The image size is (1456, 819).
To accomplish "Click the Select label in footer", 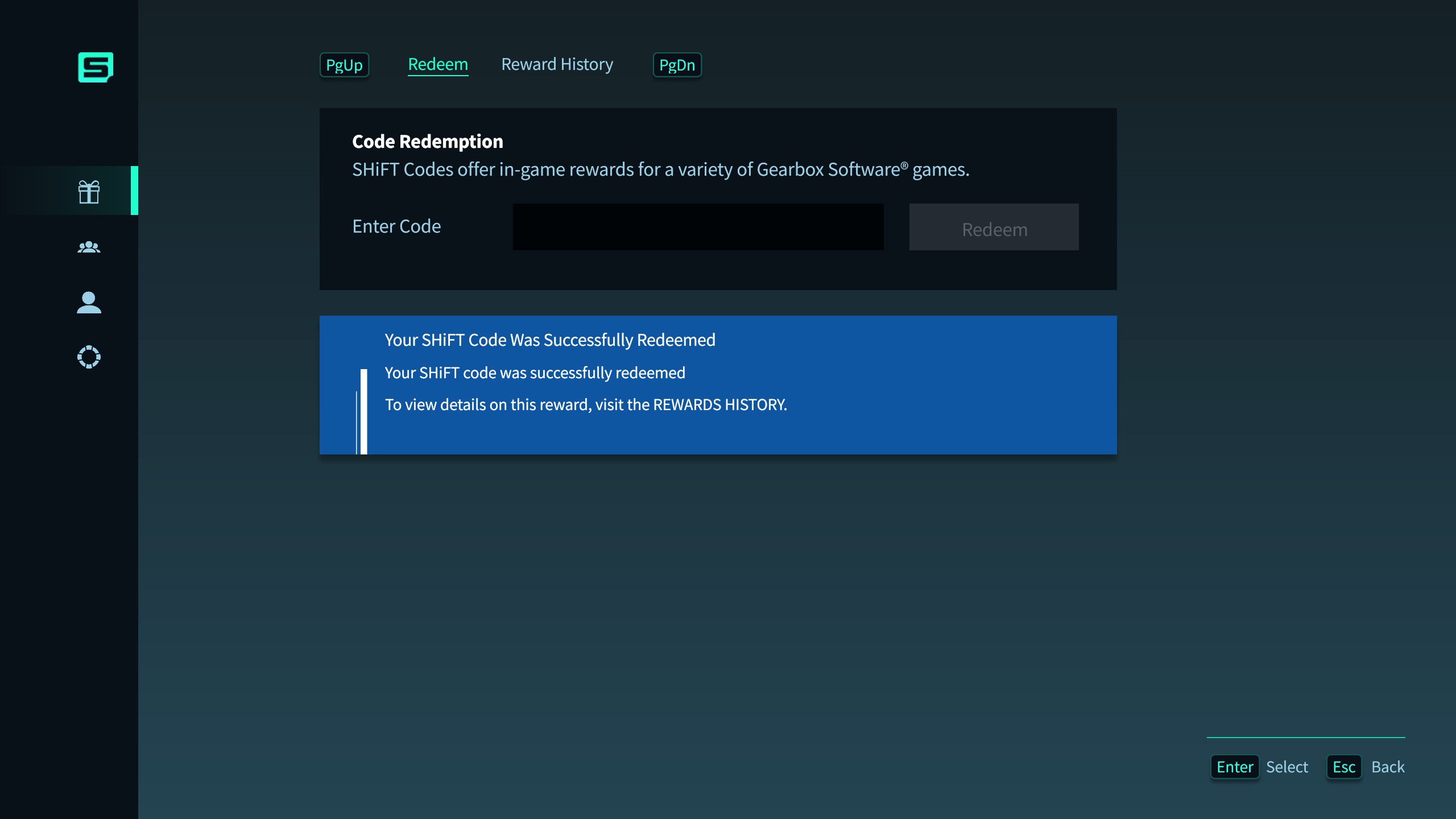I will click(x=1287, y=767).
